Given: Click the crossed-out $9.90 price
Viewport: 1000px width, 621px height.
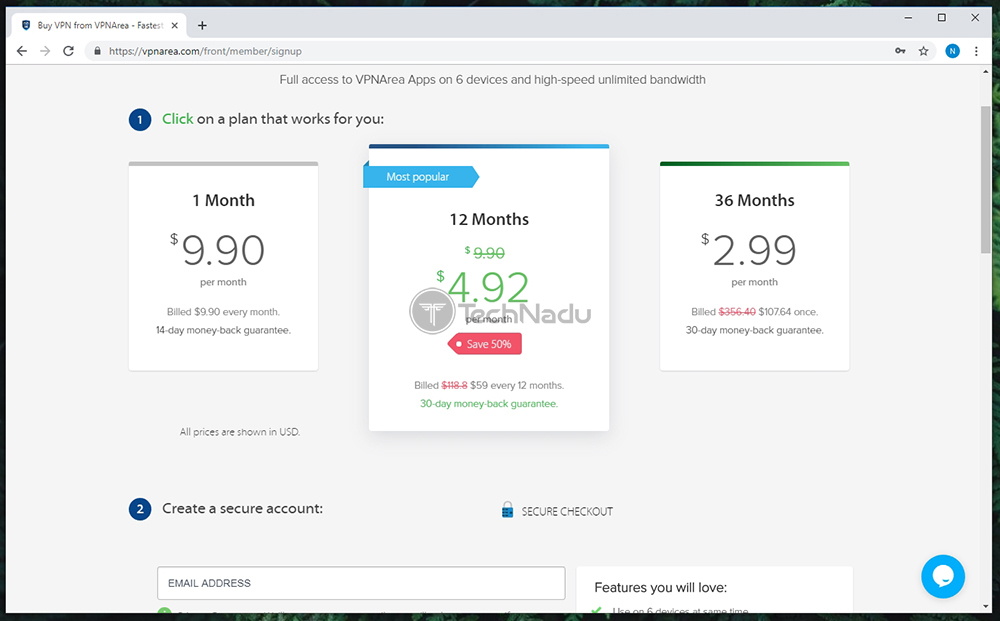Looking at the screenshot, I should 485,252.
